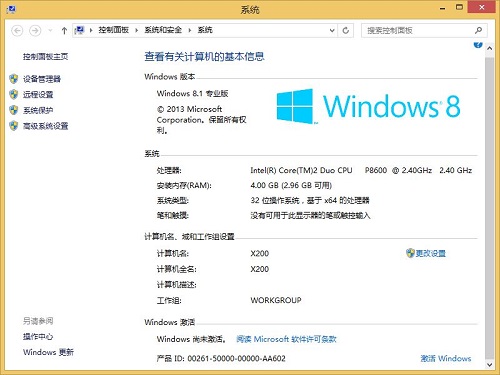The height and width of the screenshot is (375, 500).
Task: Click the system icon in the title bar
Action: tap(11, 9)
